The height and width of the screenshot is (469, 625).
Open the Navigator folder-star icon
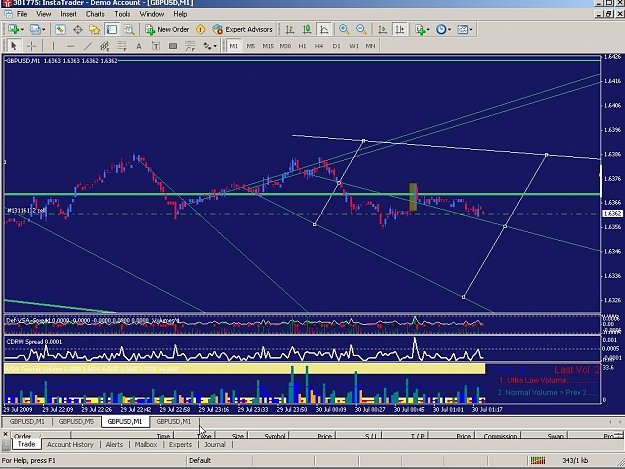94,29
